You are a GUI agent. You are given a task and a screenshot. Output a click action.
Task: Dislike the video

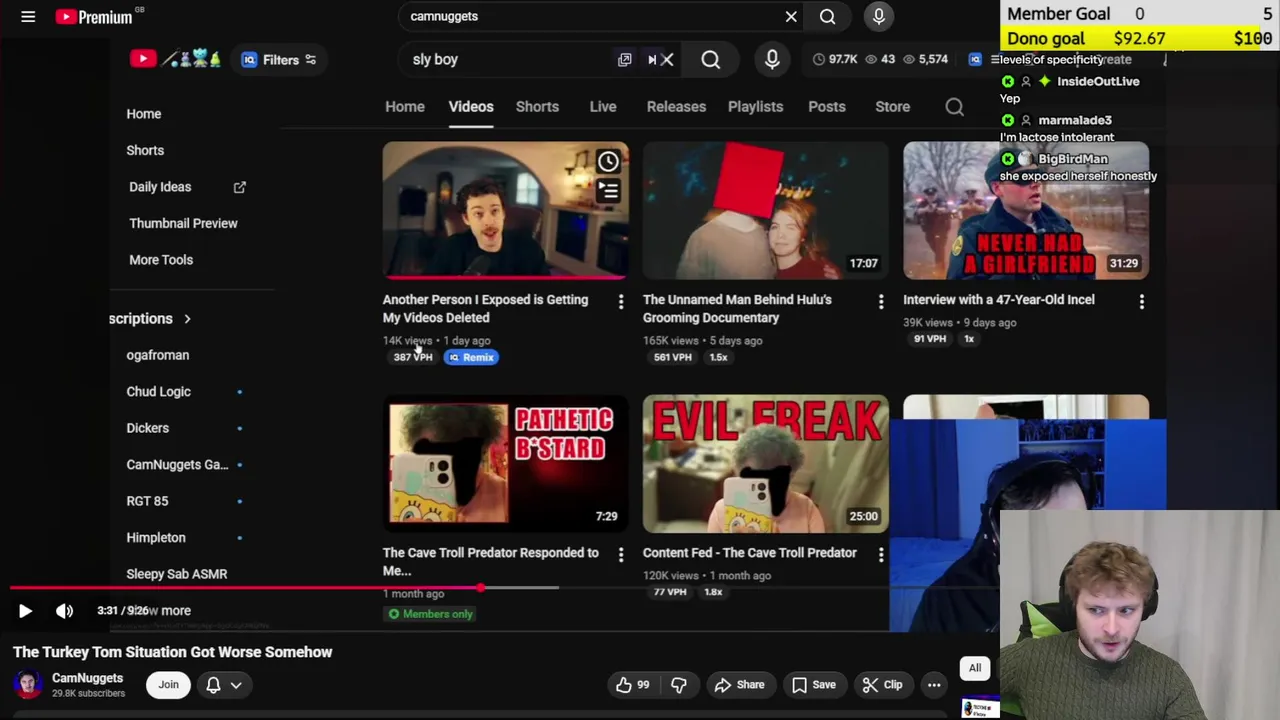point(678,685)
